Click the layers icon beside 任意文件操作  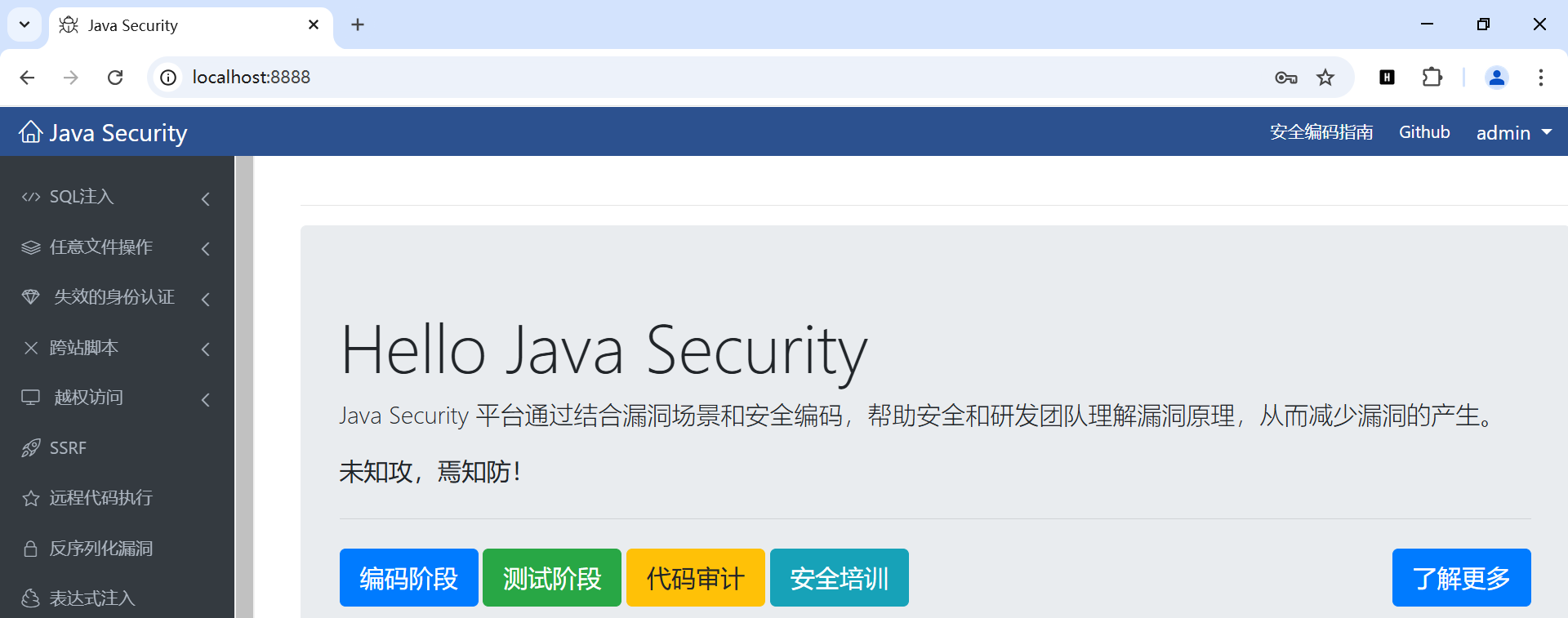[31, 247]
